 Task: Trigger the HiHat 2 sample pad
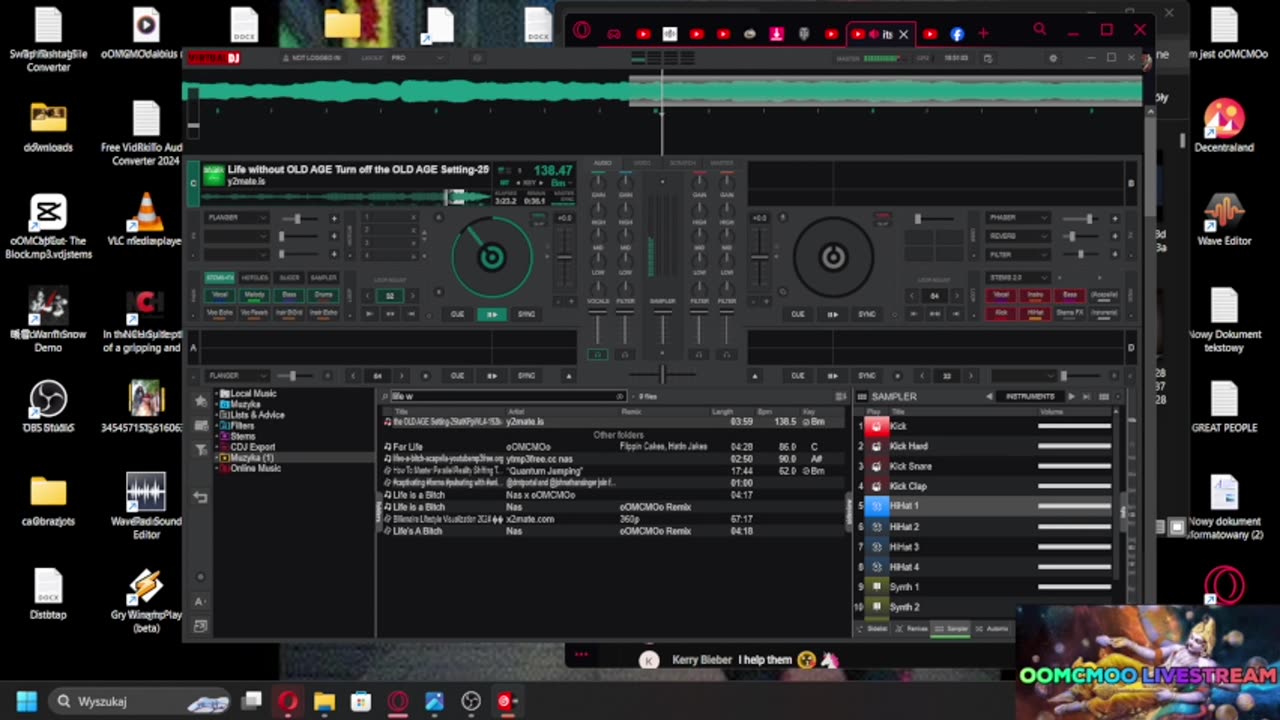[x=877, y=526]
